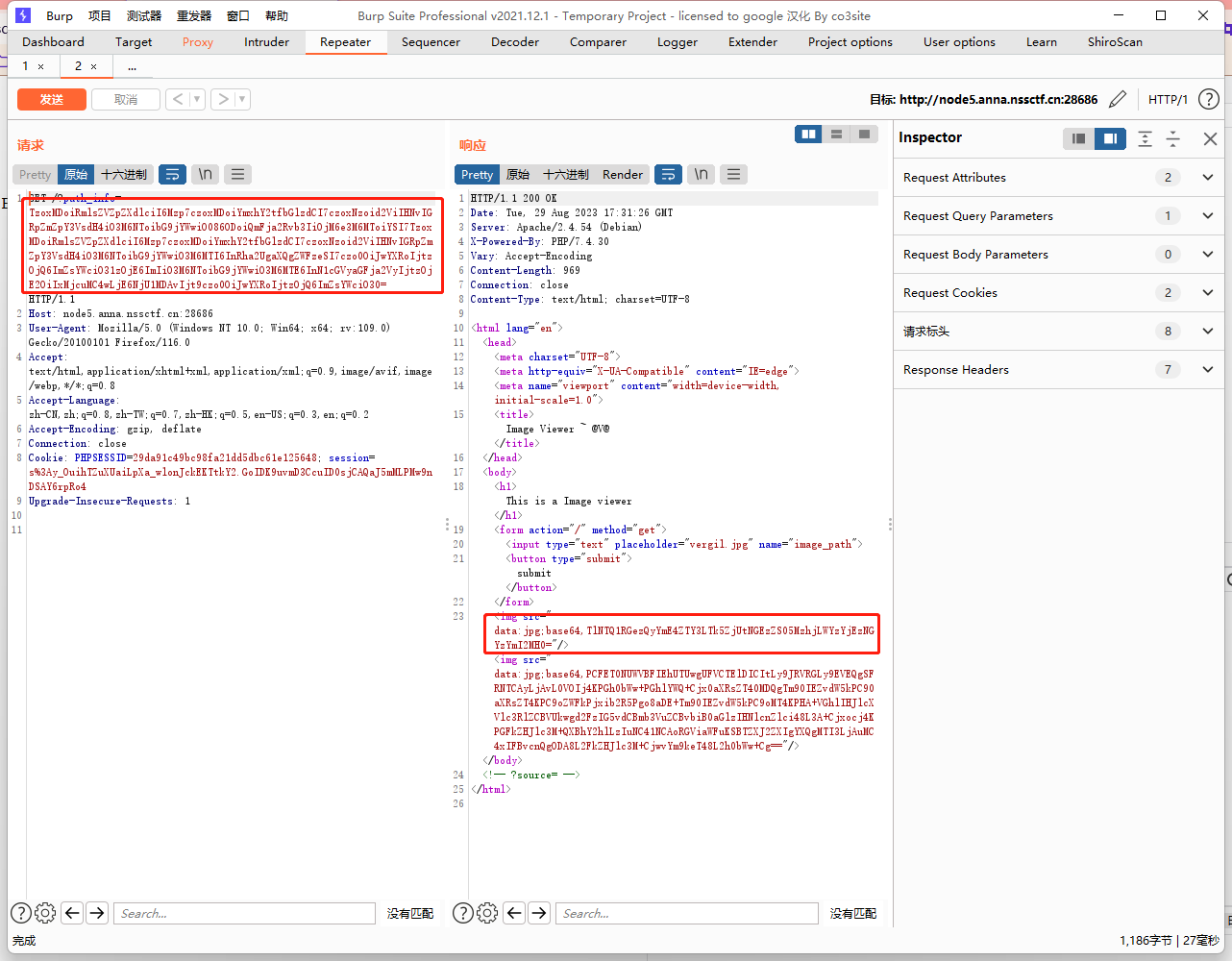Screen dimensions: 1232x961
Task: Close Repeater sub-tab 2
Action: pyautogui.click(x=93, y=66)
